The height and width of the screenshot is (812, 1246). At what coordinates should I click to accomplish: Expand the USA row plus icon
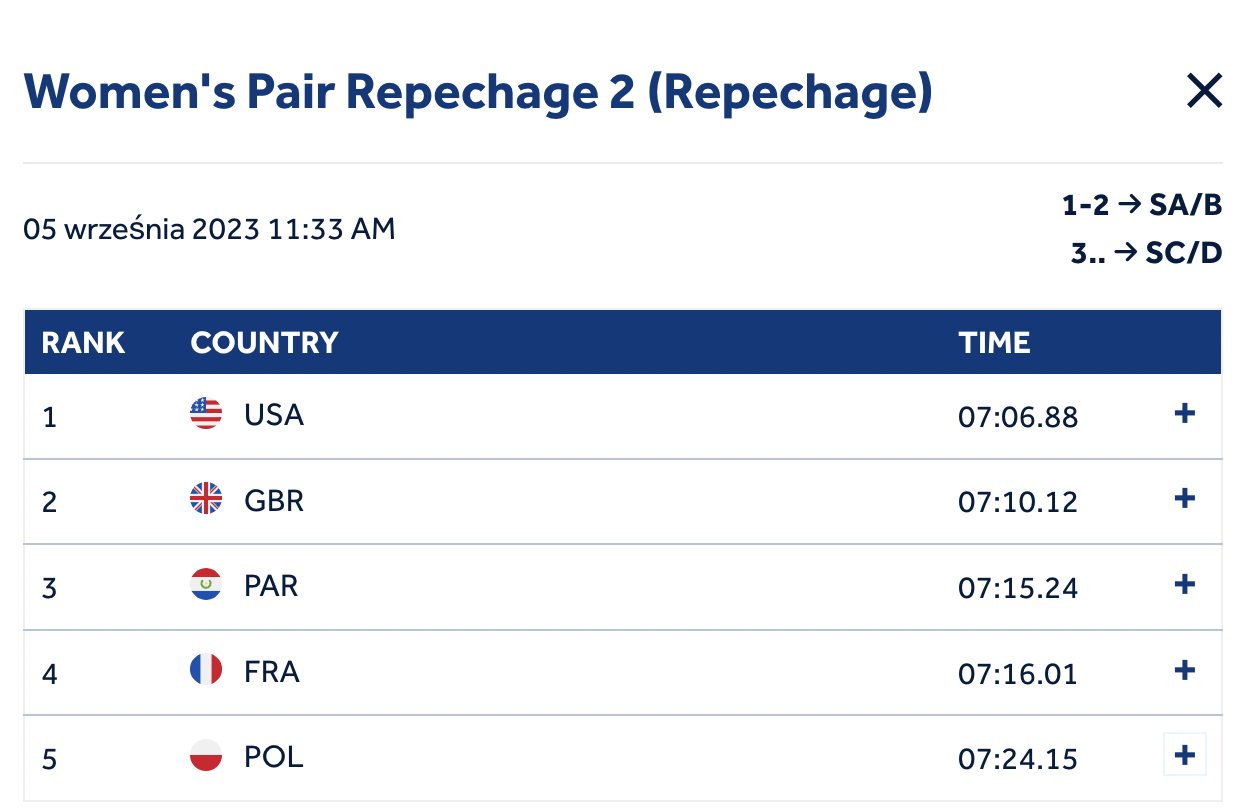[x=1185, y=413]
